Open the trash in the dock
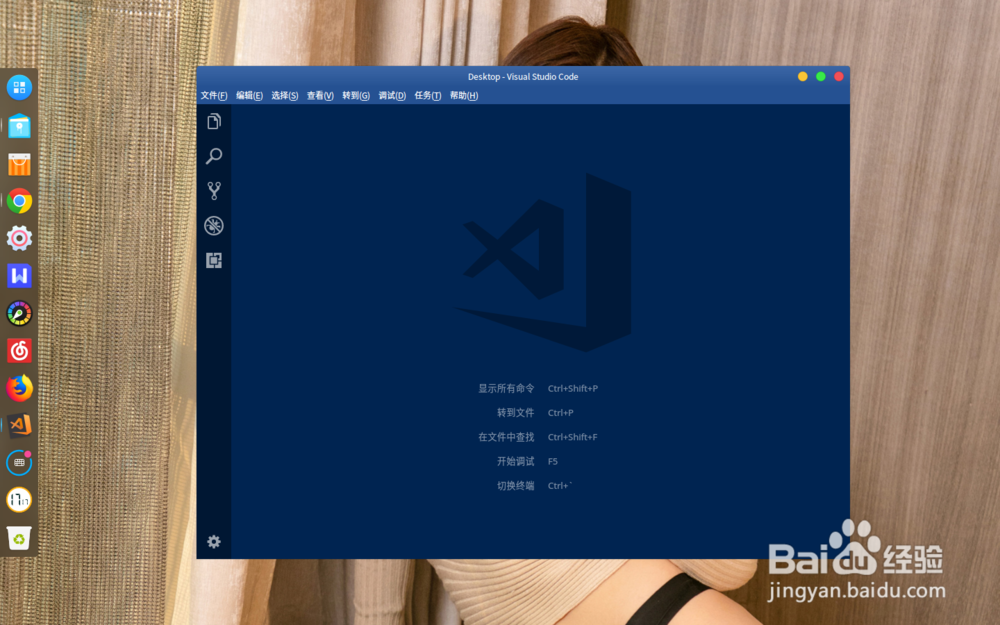Screen dimensions: 1000x625 pyautogui.click(x=19, y=538)
